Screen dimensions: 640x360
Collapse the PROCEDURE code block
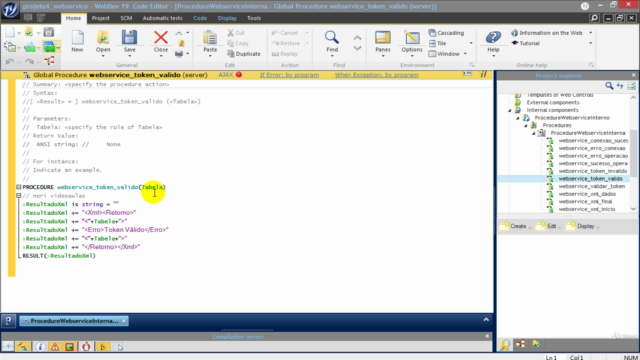18,187
